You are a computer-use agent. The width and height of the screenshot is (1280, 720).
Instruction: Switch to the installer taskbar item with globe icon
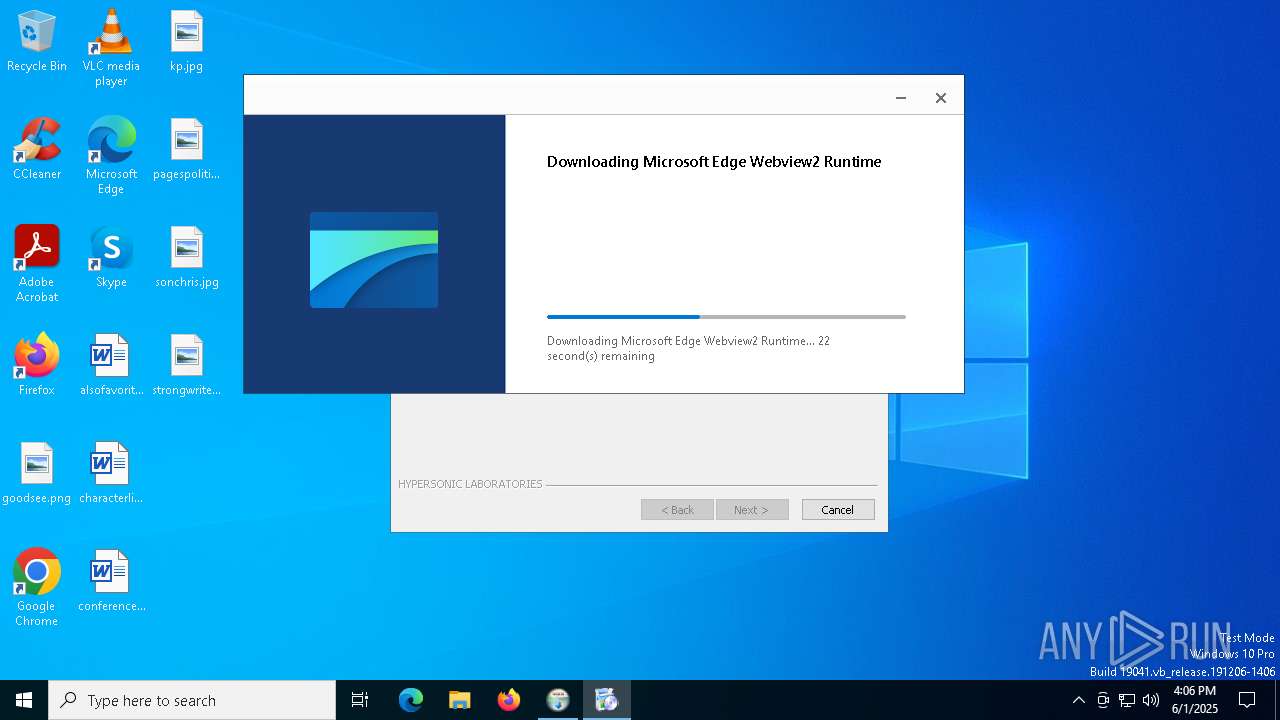coord(558,700)
